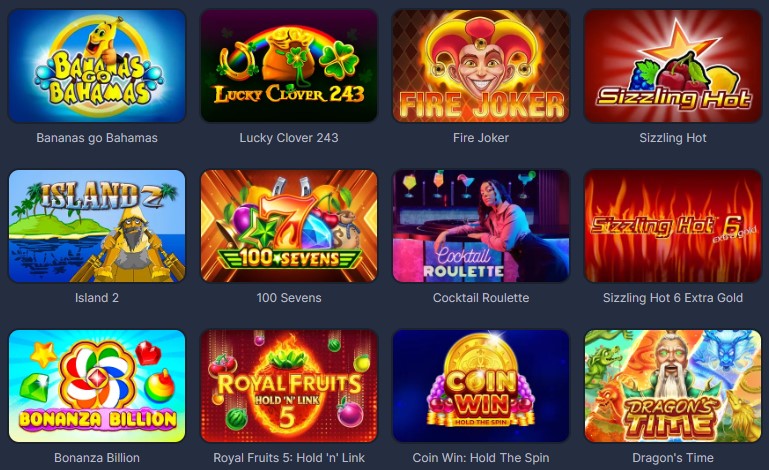Select the Fire Joker game tile

pyautogui.click(x=481, y=66)
